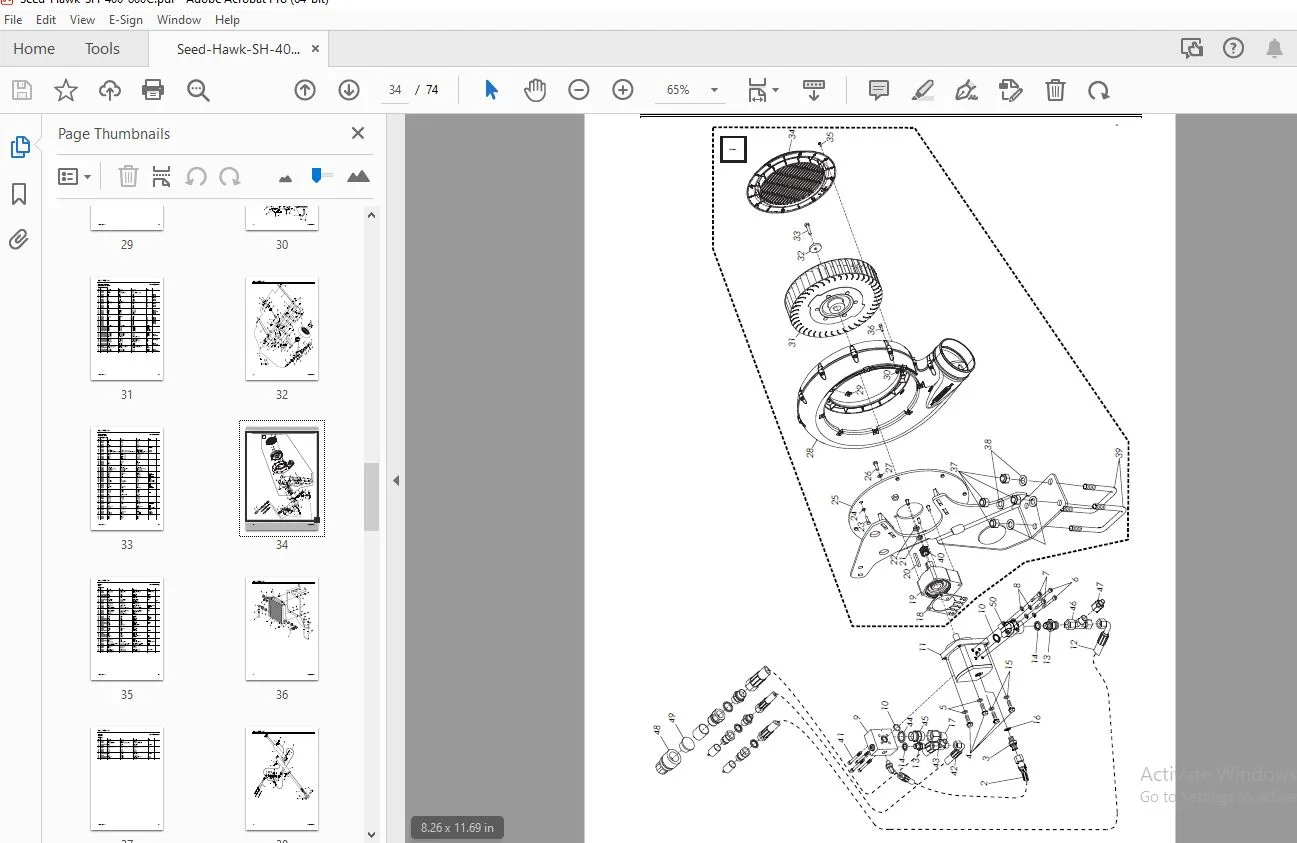
Task: Zoom out with the minus button
Action: click(579, 90)
